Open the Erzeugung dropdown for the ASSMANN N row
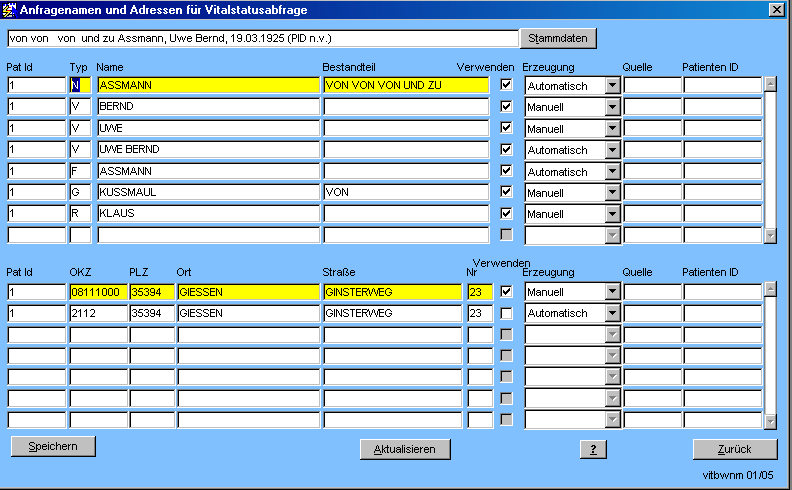Viewport: 792px width, 490px height. [x=613, y=85]
